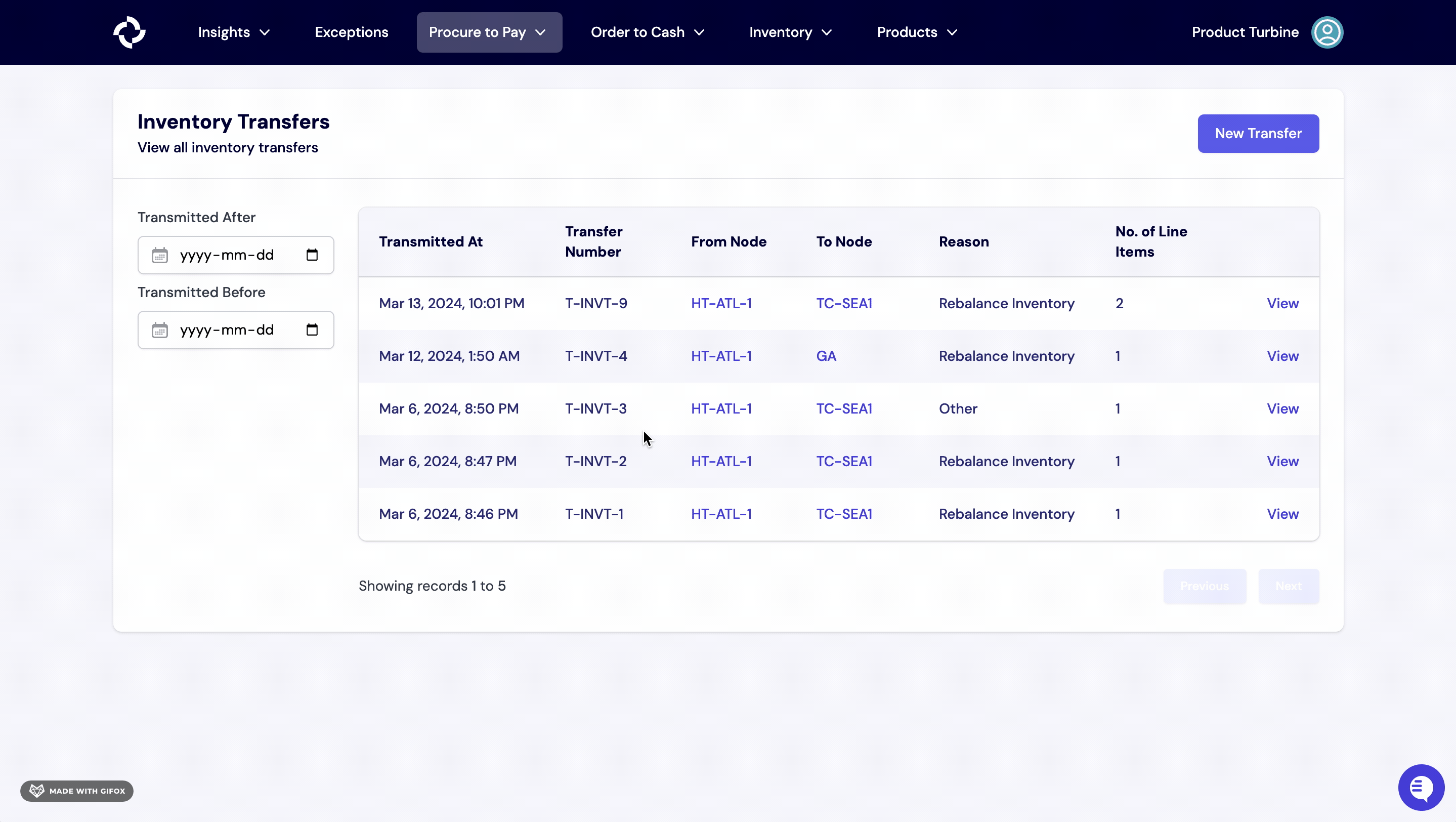1456x822 pixels.
Task: Click the company logo home icon
Action: pos(130,32)
